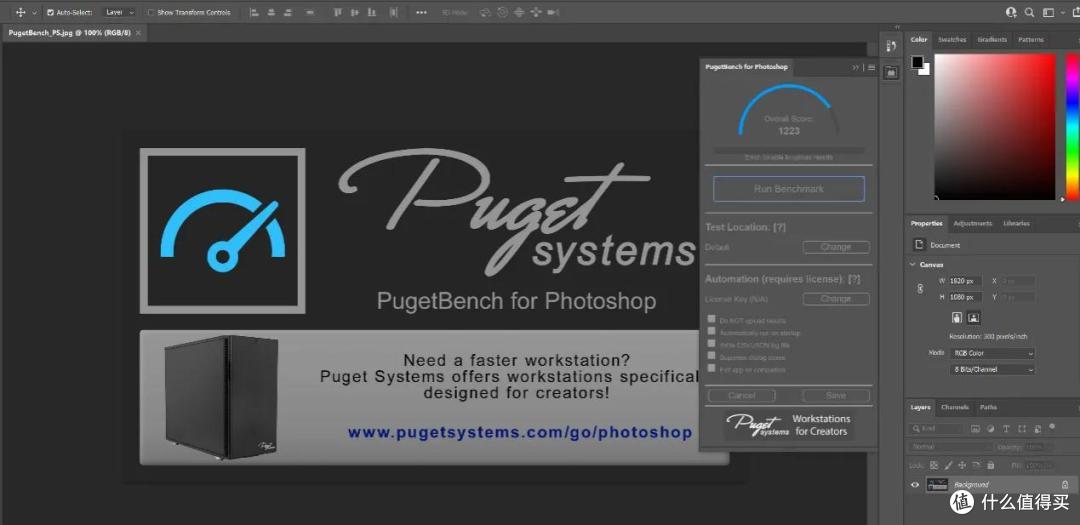
Task: Click the 3D roll icon in options bar
Action: pos(502,12)
